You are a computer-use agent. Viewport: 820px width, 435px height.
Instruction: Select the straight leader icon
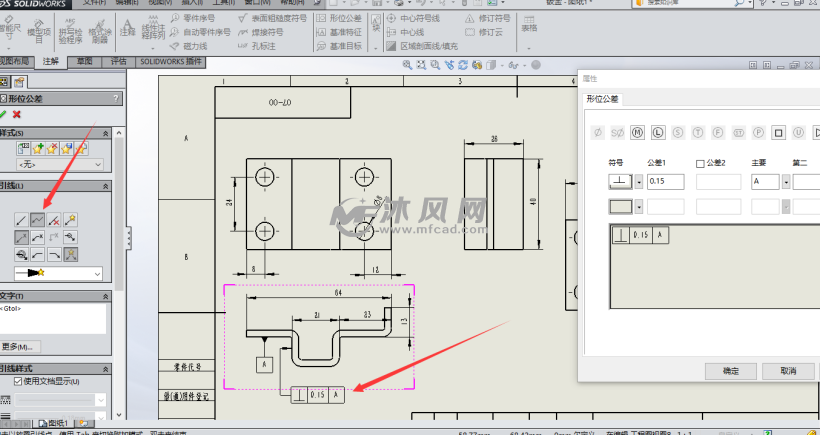coord(21,220)
